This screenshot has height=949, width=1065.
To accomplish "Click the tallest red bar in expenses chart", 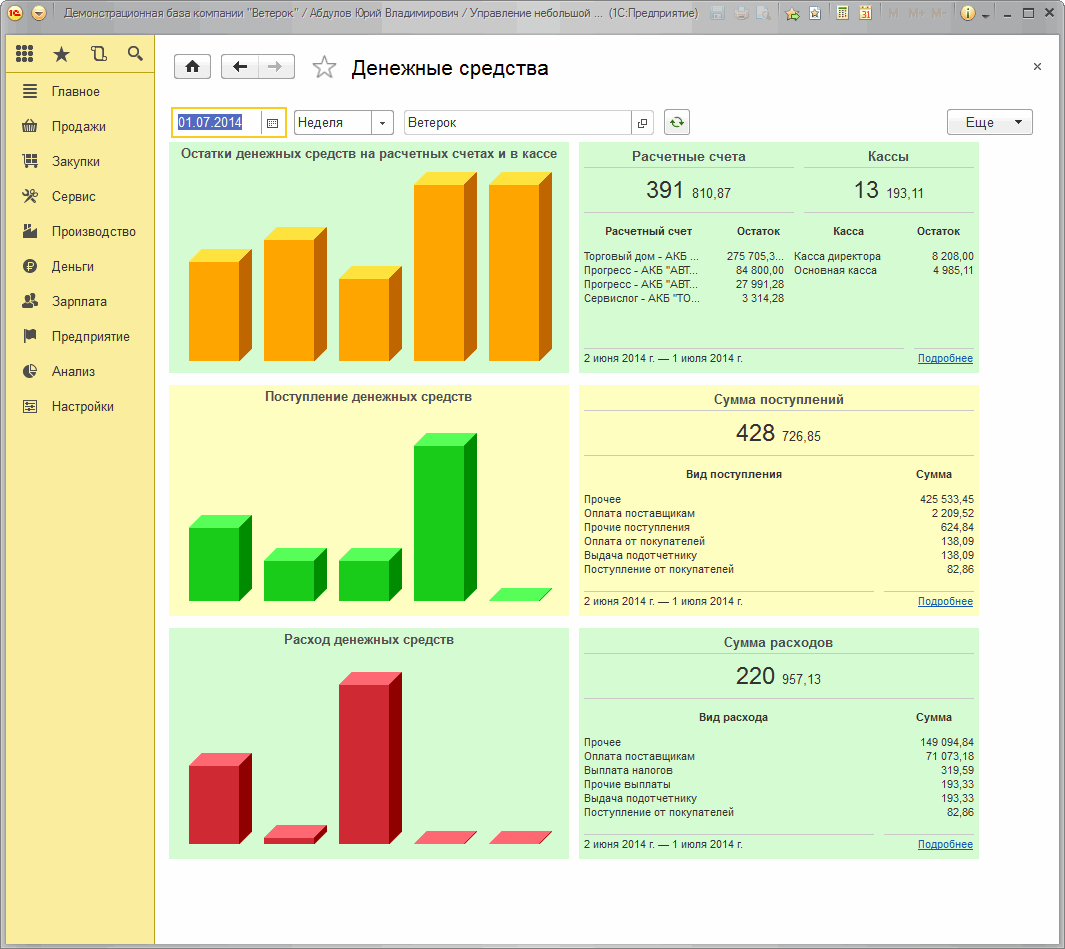I will point(370,758).
